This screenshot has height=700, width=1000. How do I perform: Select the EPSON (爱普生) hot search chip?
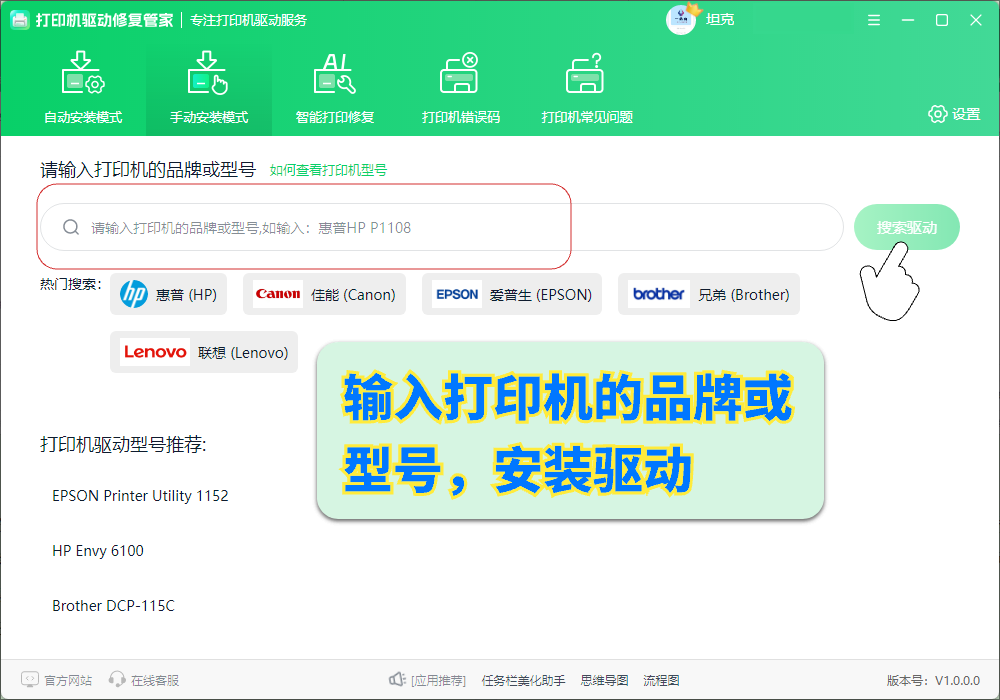[x=511, y=294]
